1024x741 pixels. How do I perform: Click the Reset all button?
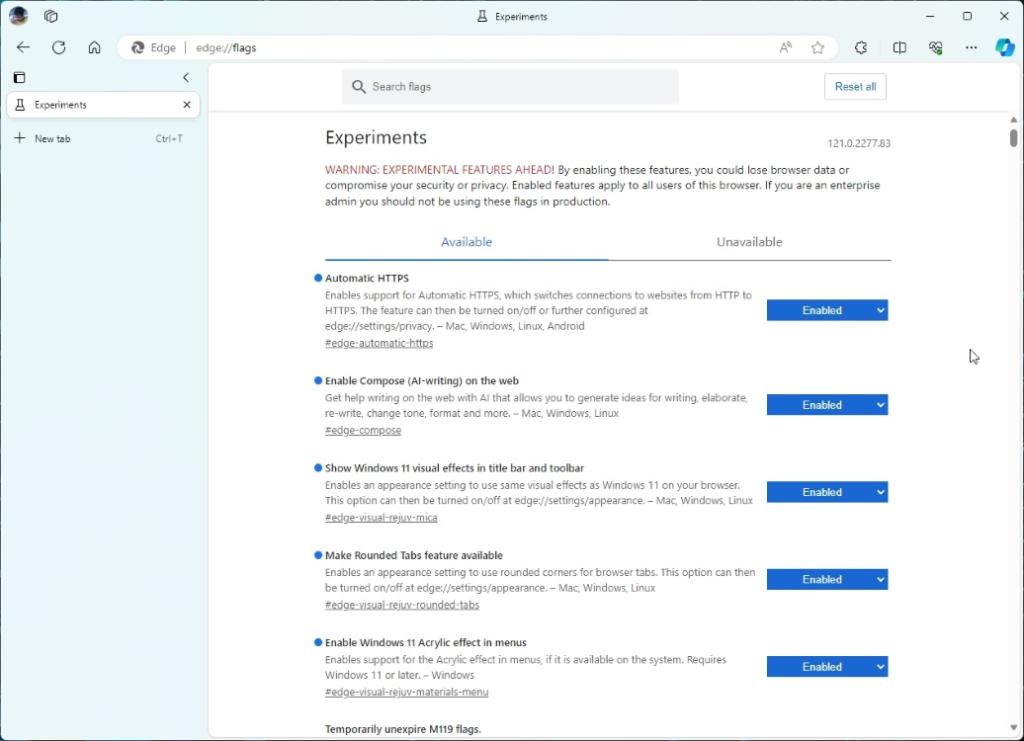pyautogui.click(x=854, y=86)
